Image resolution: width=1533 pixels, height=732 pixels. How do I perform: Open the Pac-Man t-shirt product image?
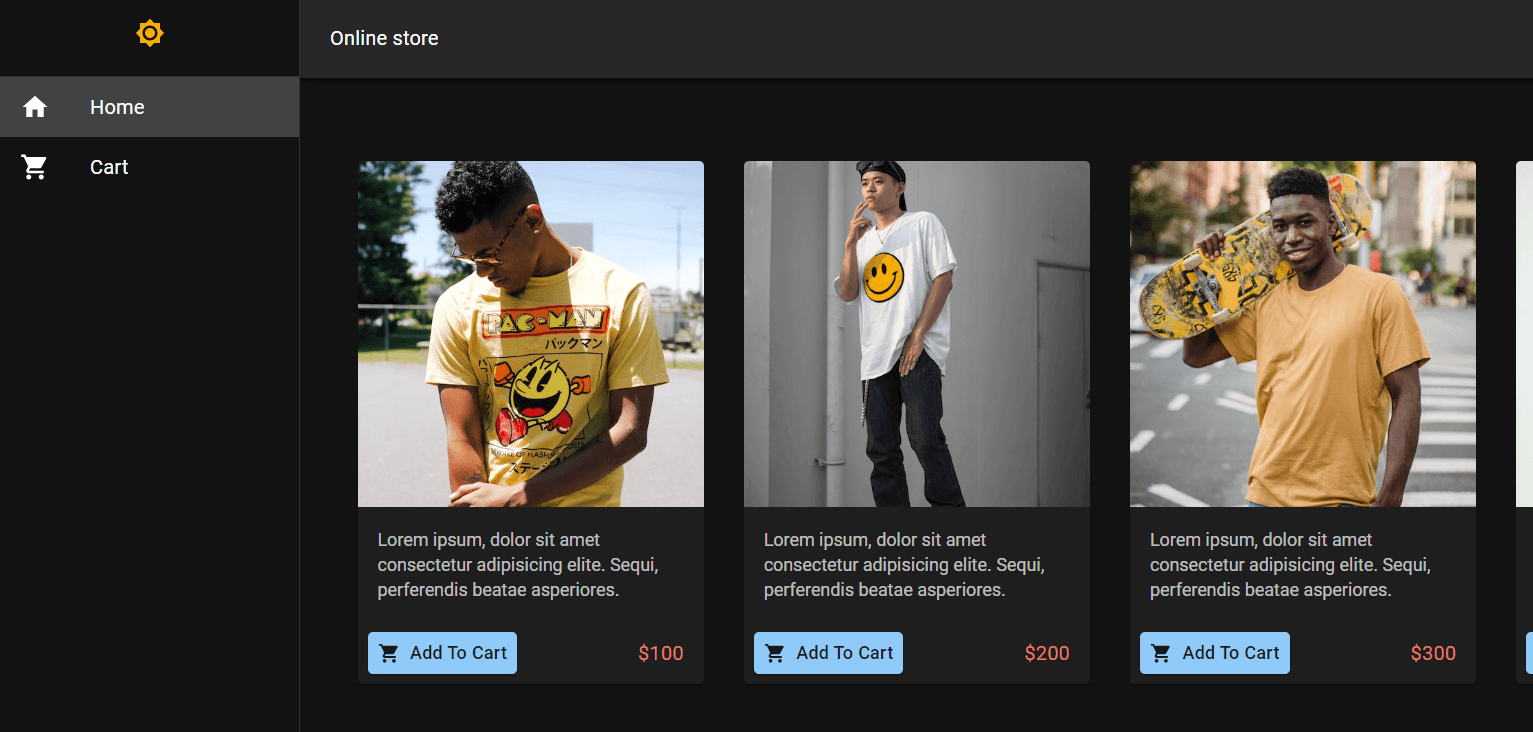(x=531, y=334)
